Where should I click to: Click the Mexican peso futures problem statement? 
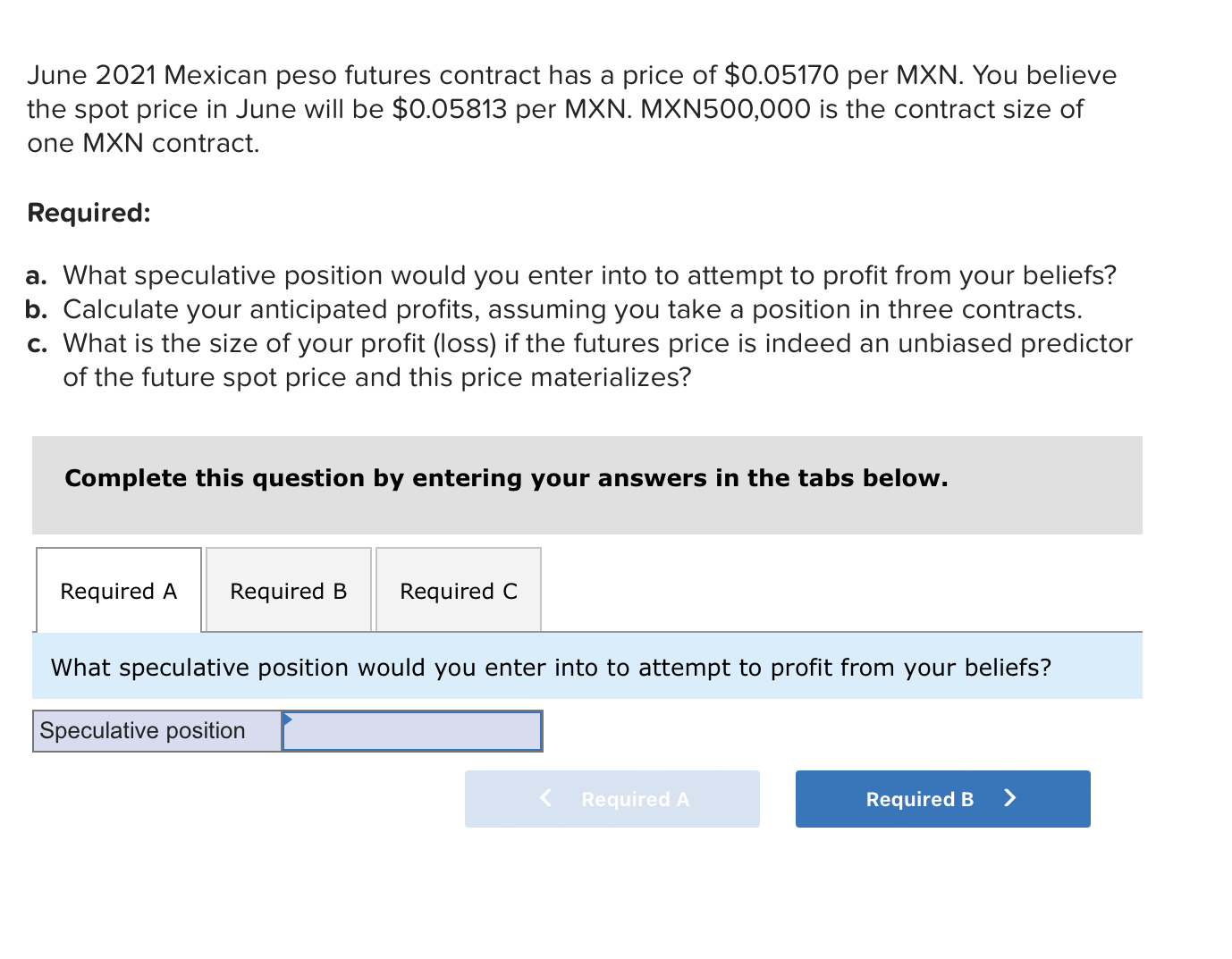point(571,109)
